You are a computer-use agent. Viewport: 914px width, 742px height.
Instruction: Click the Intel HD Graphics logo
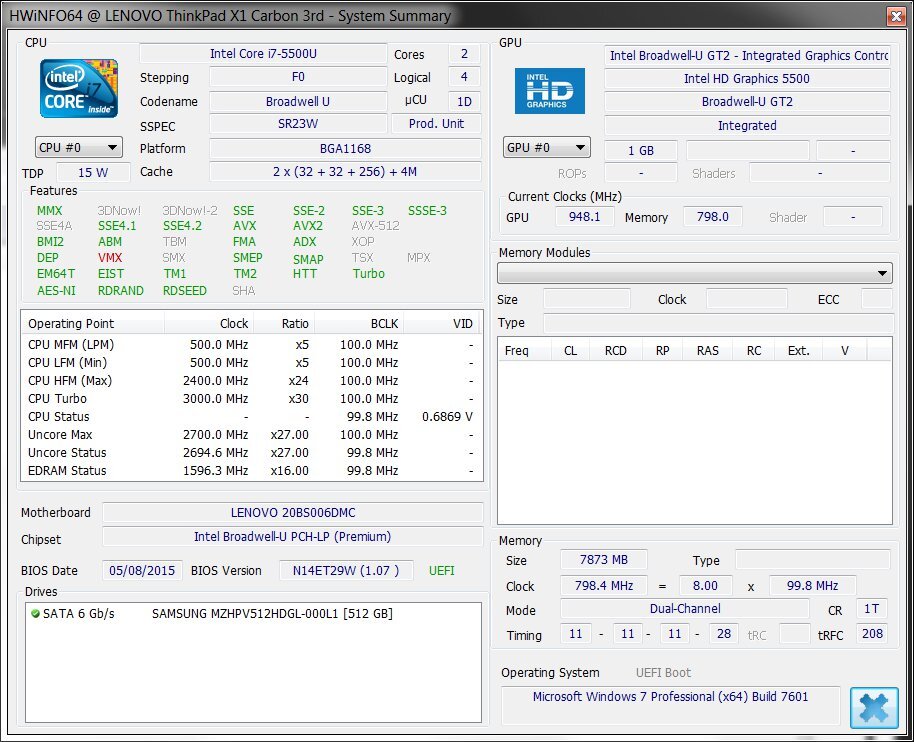549,90
